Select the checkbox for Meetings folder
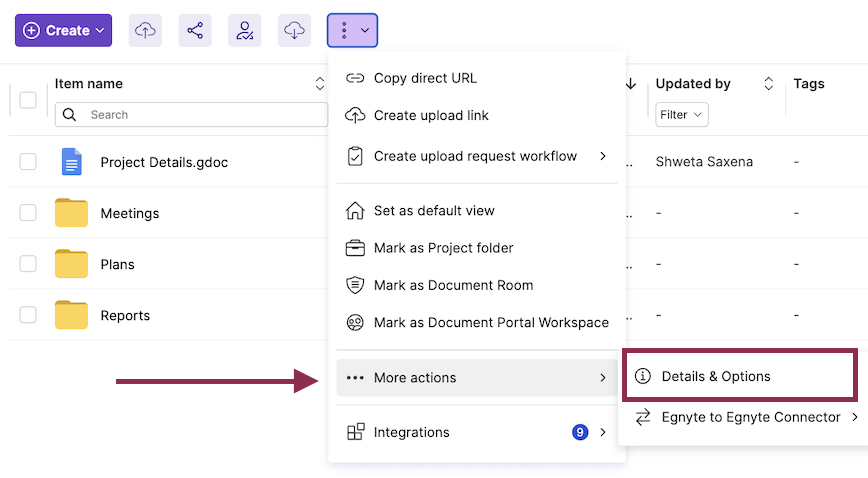This screenshot has height=478, width=868. point(28,213)
